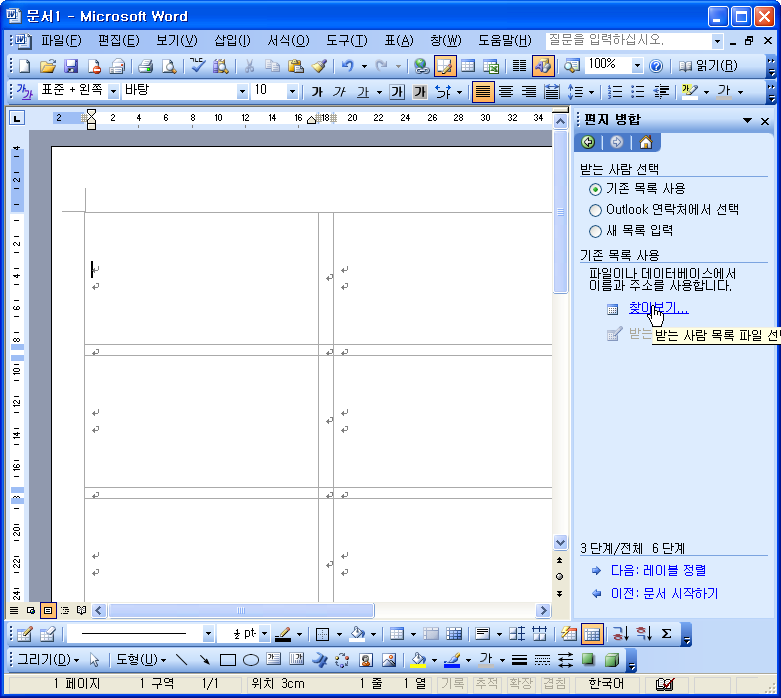Toggle bold formatting
The image size is (781, 698).
click(x=317, y=92)
